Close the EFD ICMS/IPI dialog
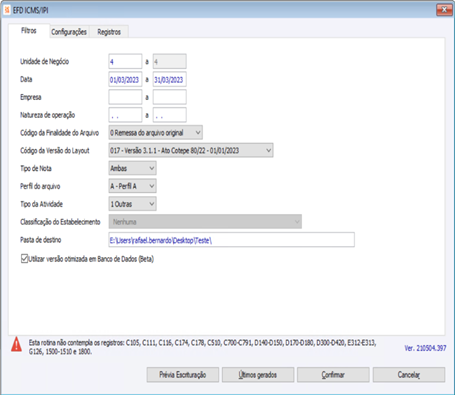Screen dimensions: 455x395 click(x=444, y=10)
